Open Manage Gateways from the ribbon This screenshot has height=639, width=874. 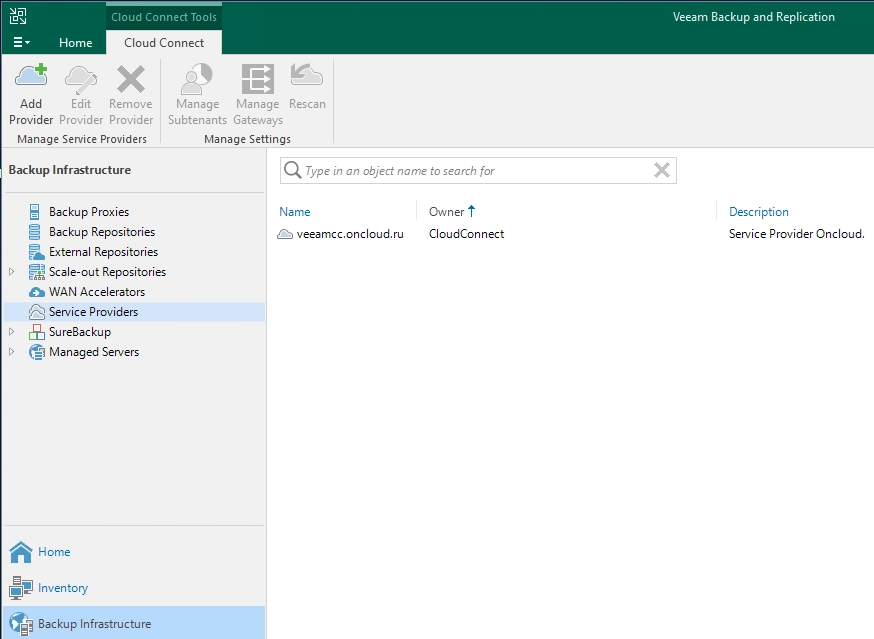coord(258,94)
